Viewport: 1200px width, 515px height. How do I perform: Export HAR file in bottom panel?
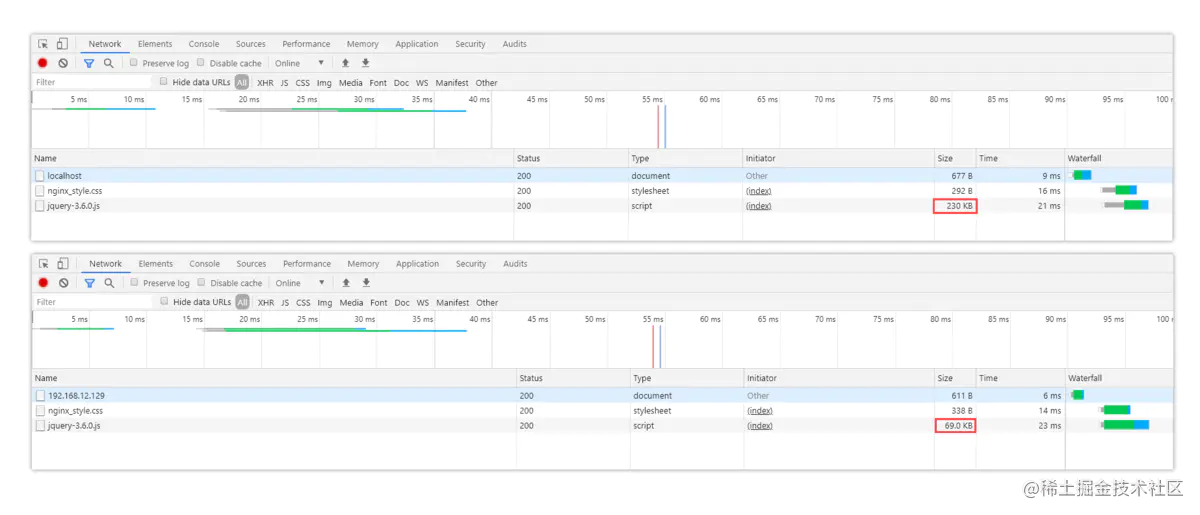366,283
